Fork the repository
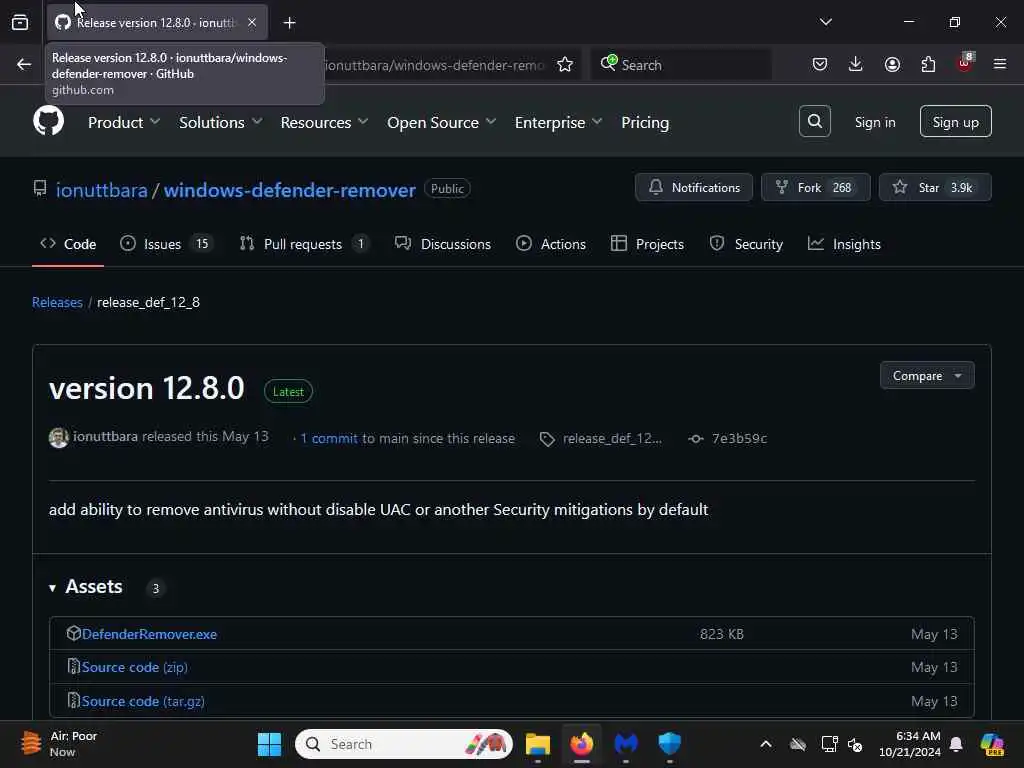The image size is (1024, 768). 816,187
